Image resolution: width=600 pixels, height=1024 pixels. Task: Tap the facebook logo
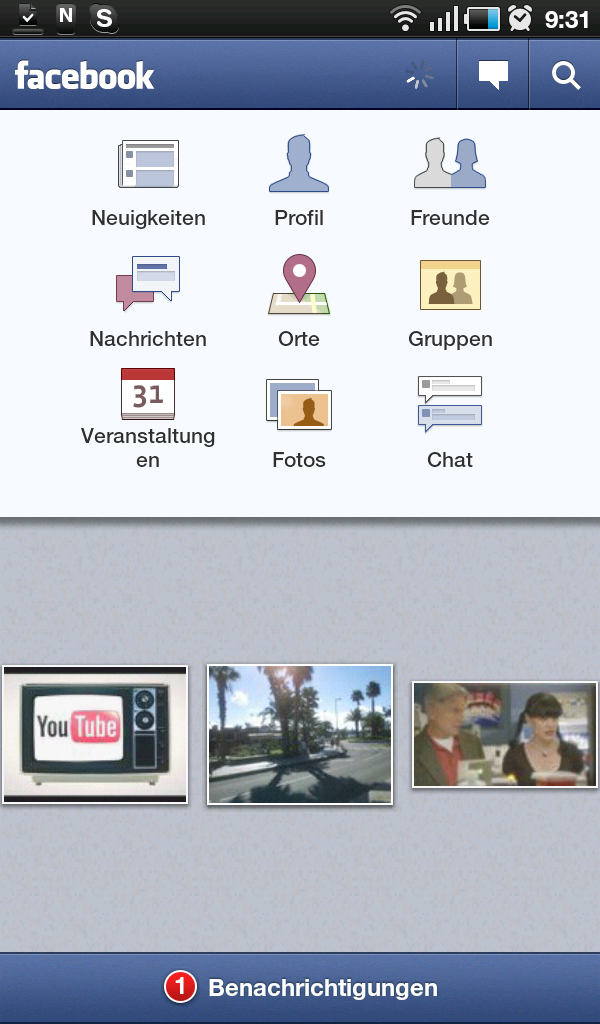pos(85,76)
